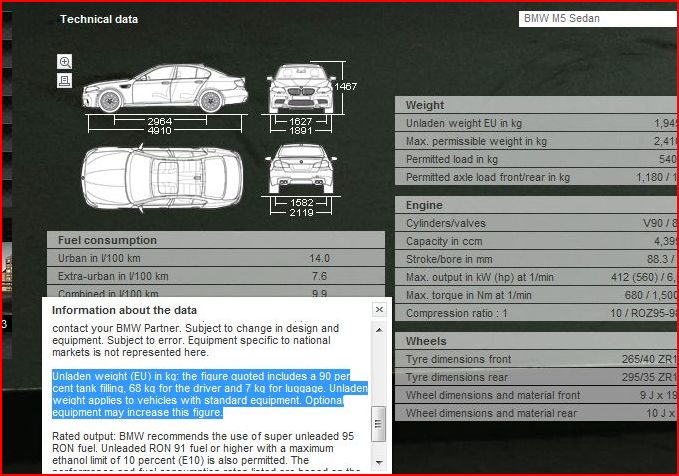Click the Extra-urban in l/100 km row

216,276
